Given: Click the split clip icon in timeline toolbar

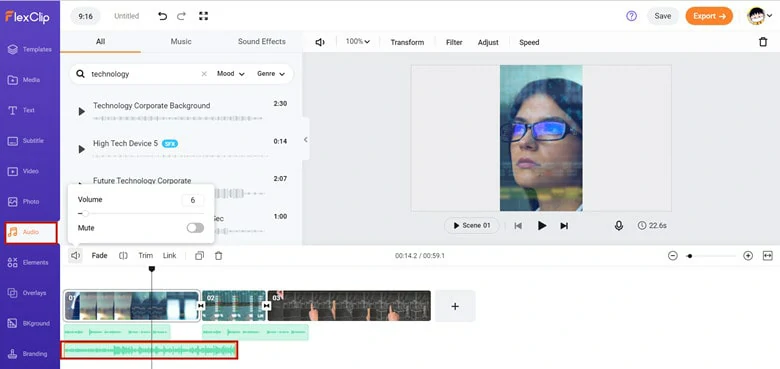Looking at the screenshot, I should pyautogui.click(x=123, y=256).
